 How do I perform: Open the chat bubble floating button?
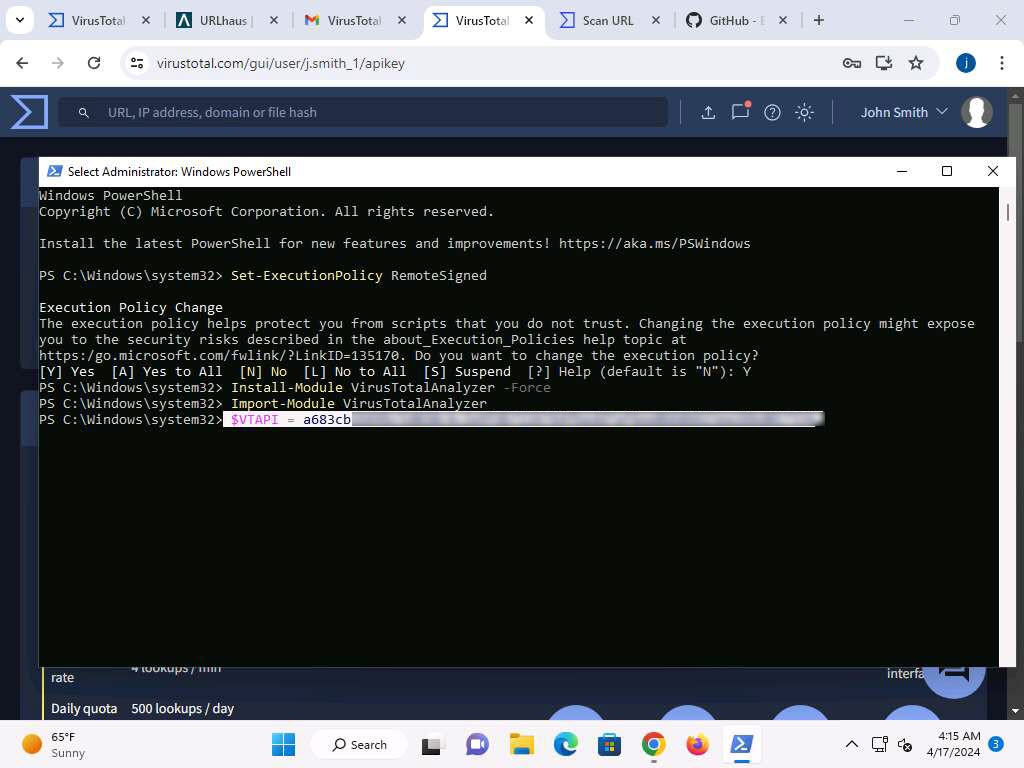pos(954,676)
